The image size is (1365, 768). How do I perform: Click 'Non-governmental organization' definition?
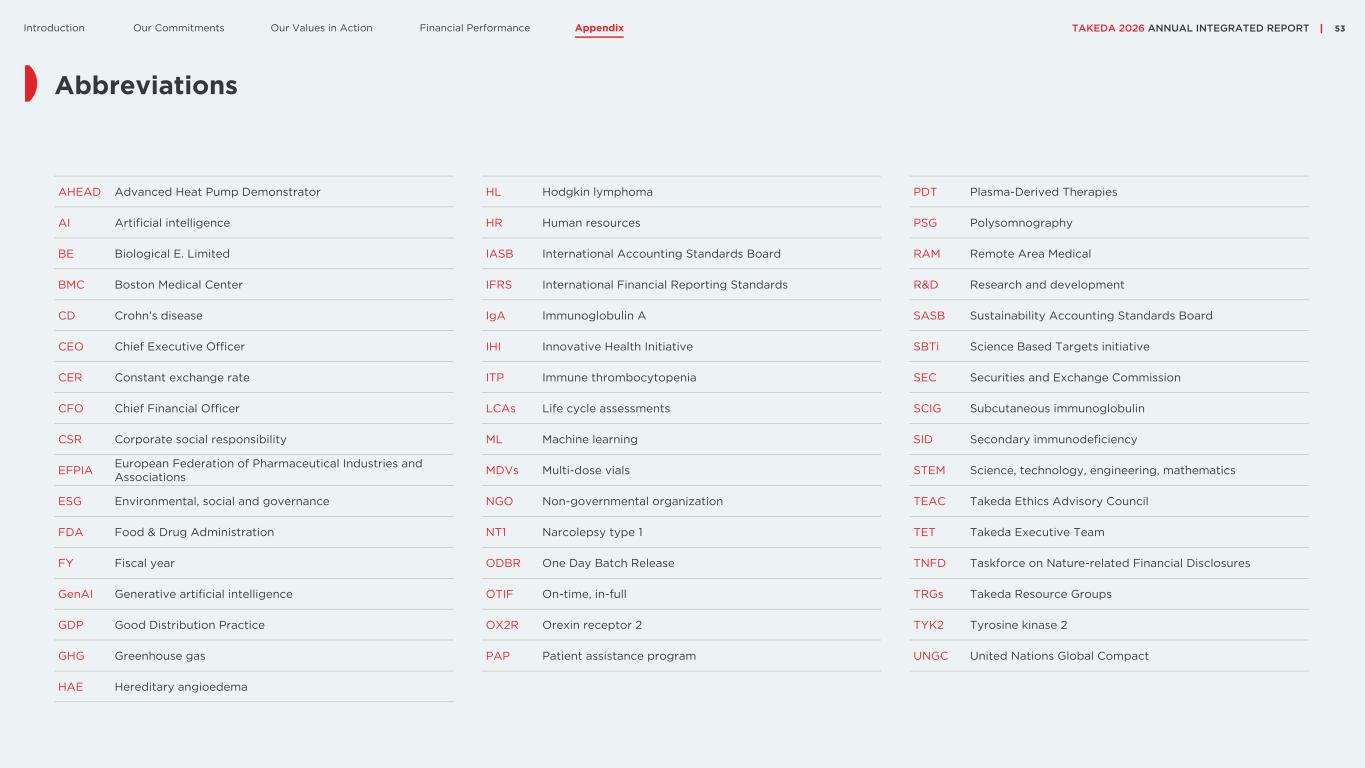tap(632, 502)
